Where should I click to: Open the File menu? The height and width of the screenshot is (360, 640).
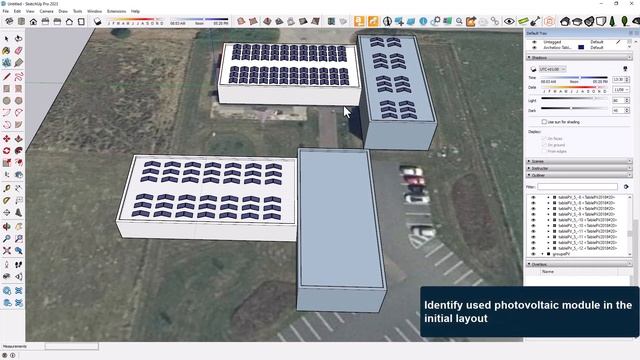tap(6, 11)
